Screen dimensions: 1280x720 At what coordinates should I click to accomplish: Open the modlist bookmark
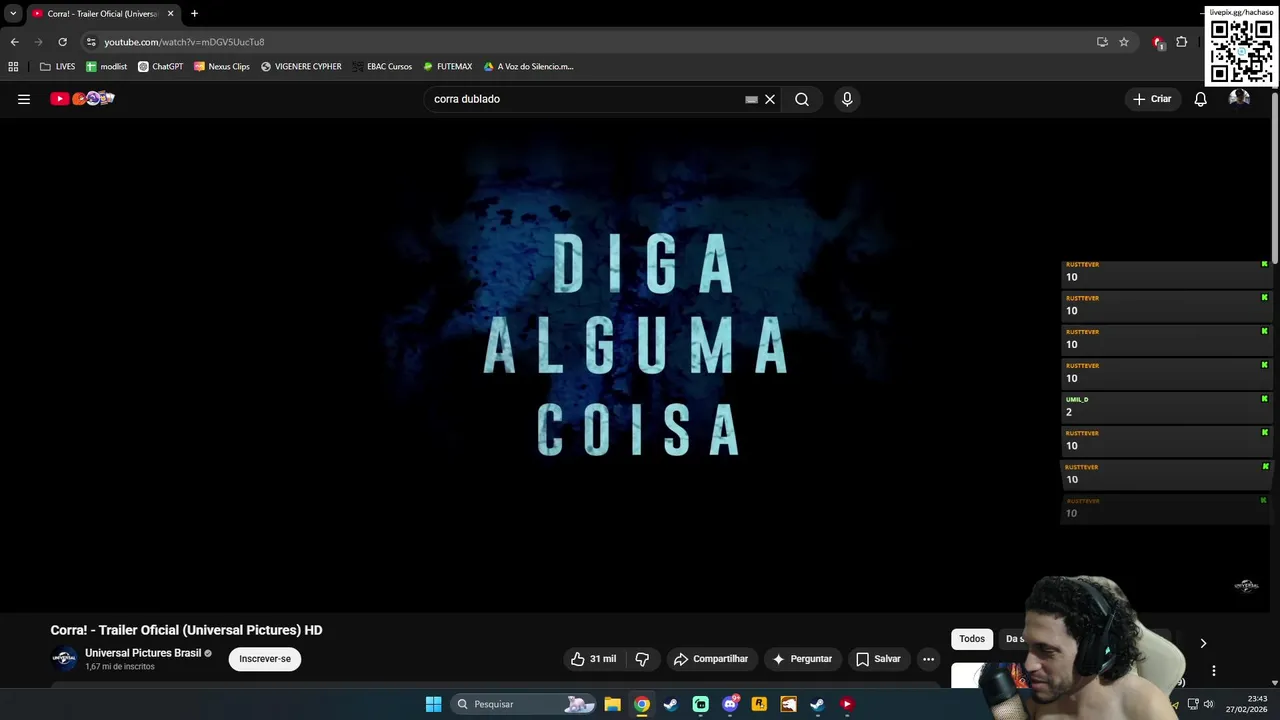(x=106, y=67)
